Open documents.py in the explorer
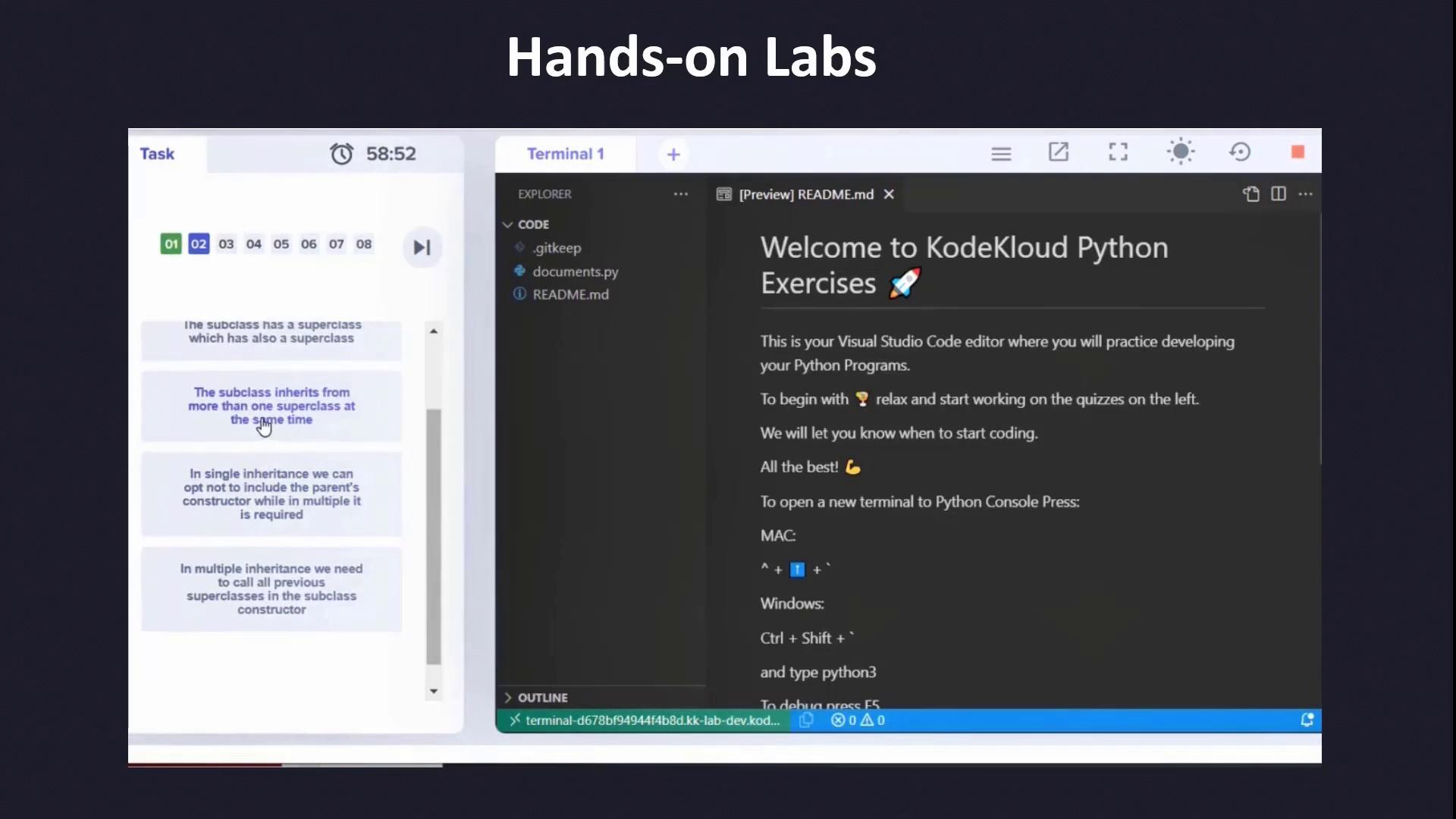The width and height of the screenshot is (1456, 819). pos(575,271)
